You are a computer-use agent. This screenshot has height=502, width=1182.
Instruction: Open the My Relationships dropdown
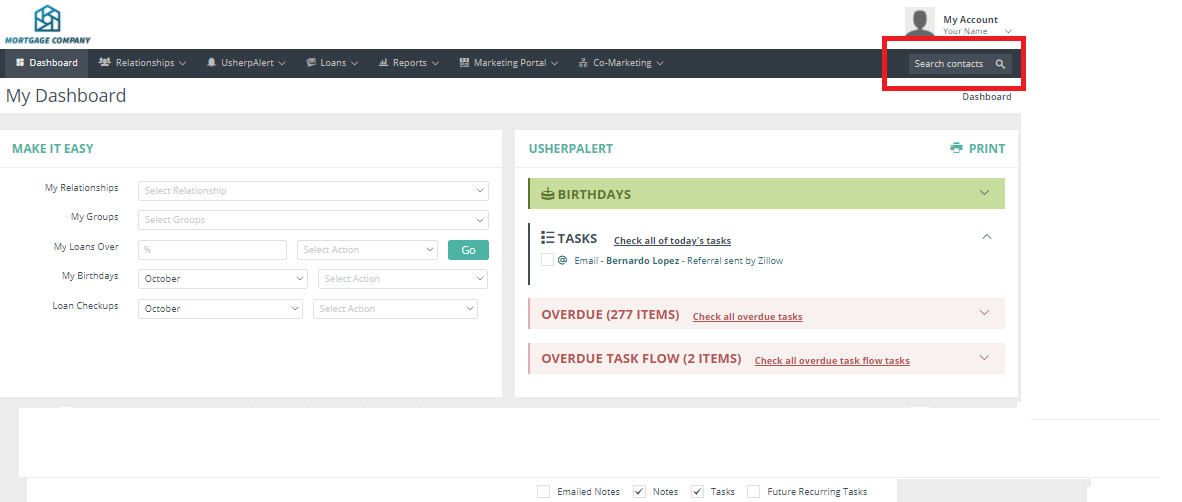click(x=313, y=191)
